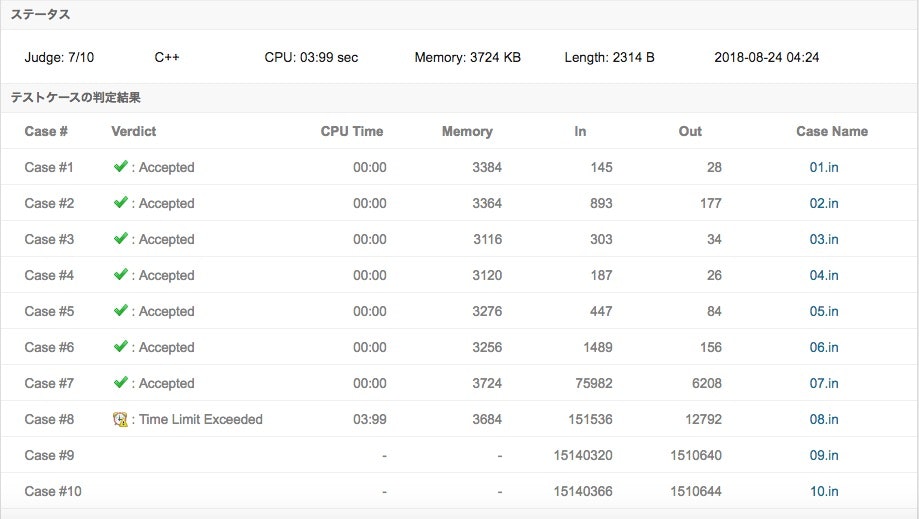Open the 10.in case file link

pos(823,491)
